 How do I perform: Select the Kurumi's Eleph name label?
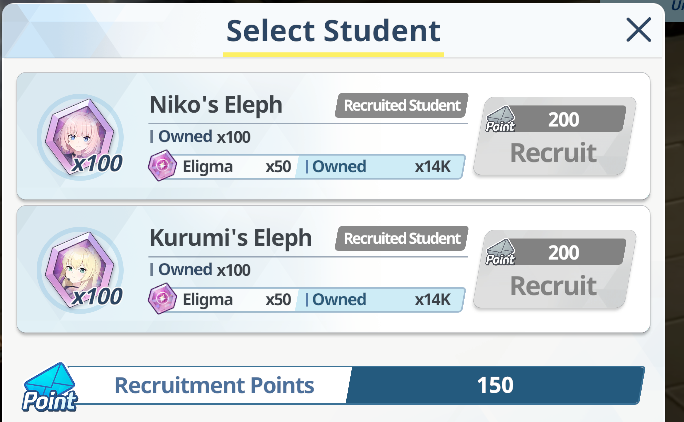[x=231, y=238]
